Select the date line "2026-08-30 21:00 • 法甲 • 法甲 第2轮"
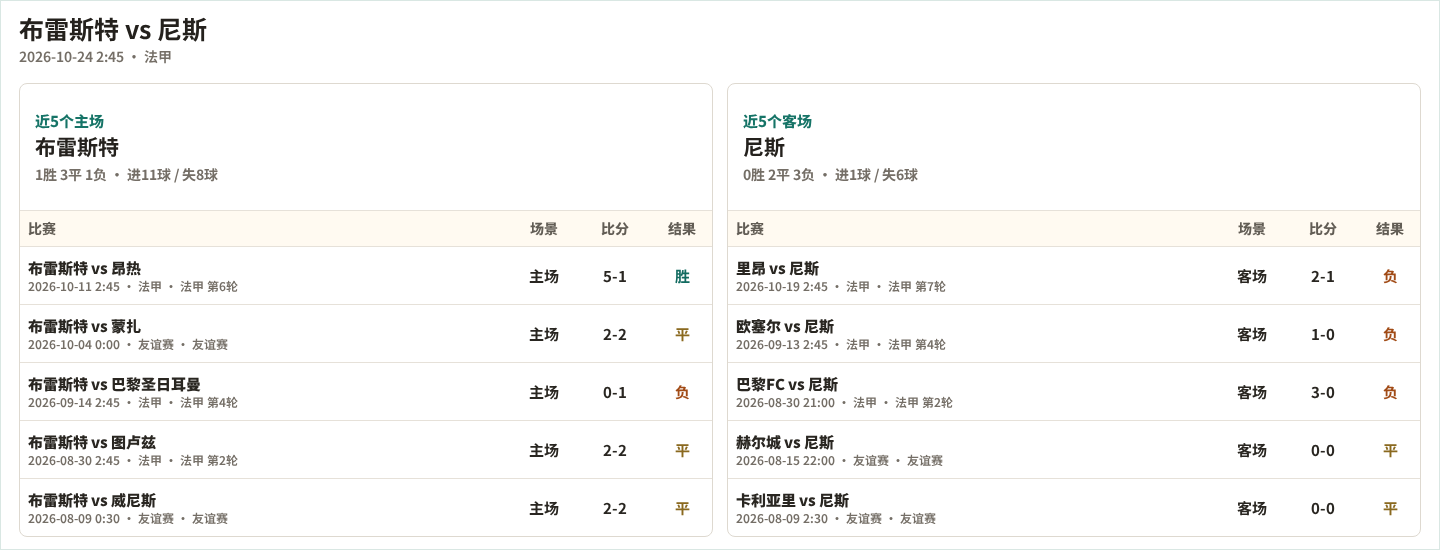This screenshot has width=1440, height=550. [844, 403]
